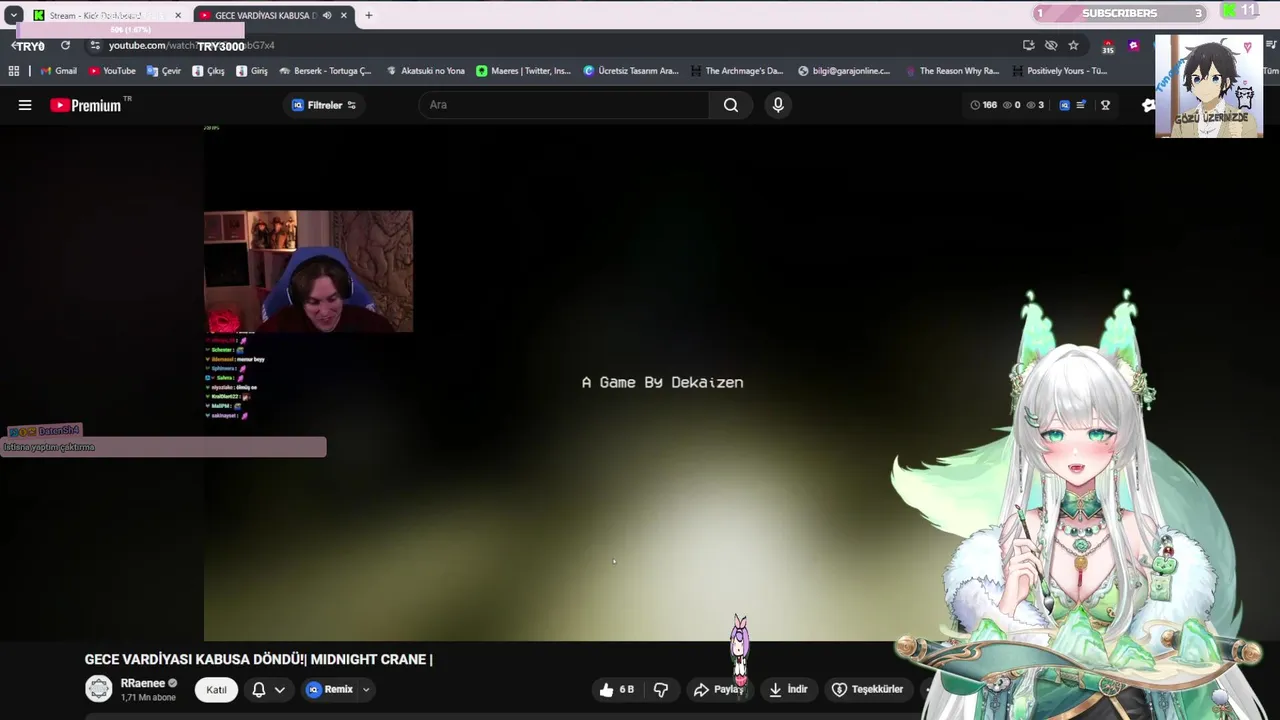
Task: Open the red extension showing 315
Action: 1108,46
